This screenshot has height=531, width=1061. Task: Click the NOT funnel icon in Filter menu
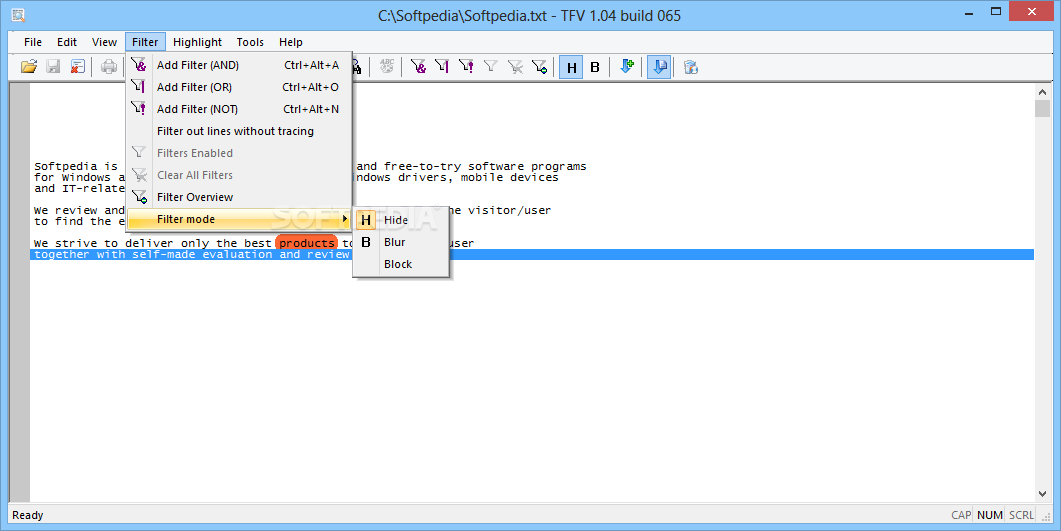coord(139,108)
